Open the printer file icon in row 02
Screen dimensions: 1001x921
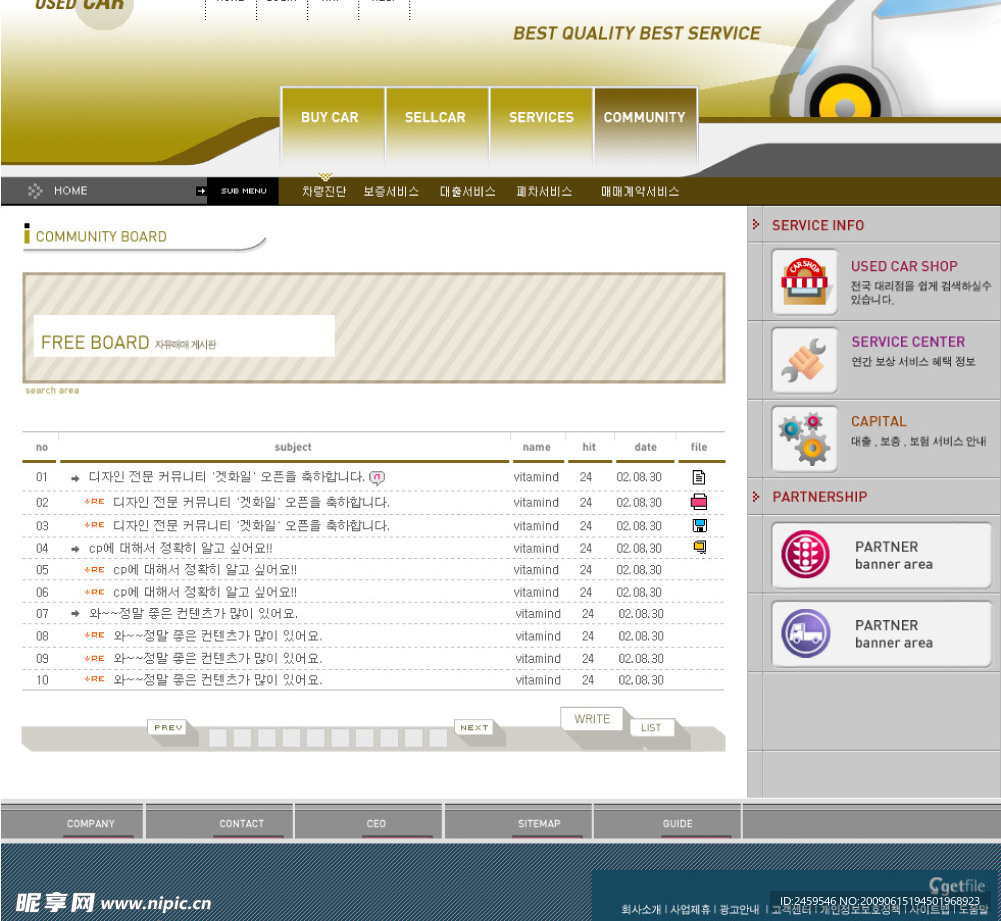click(x=699, y=502)
